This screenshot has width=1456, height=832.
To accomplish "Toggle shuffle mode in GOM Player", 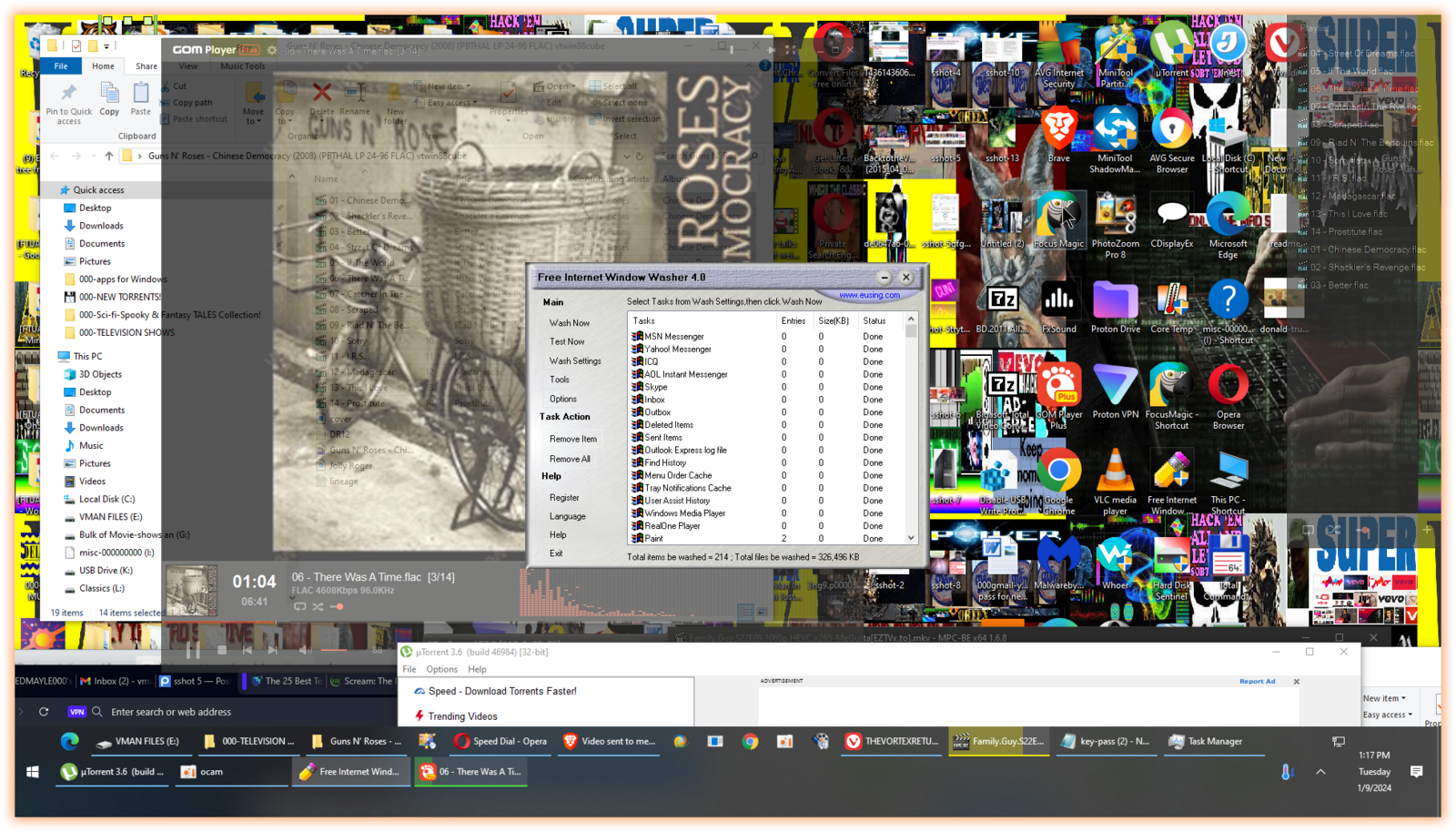I will pos(318,606).
